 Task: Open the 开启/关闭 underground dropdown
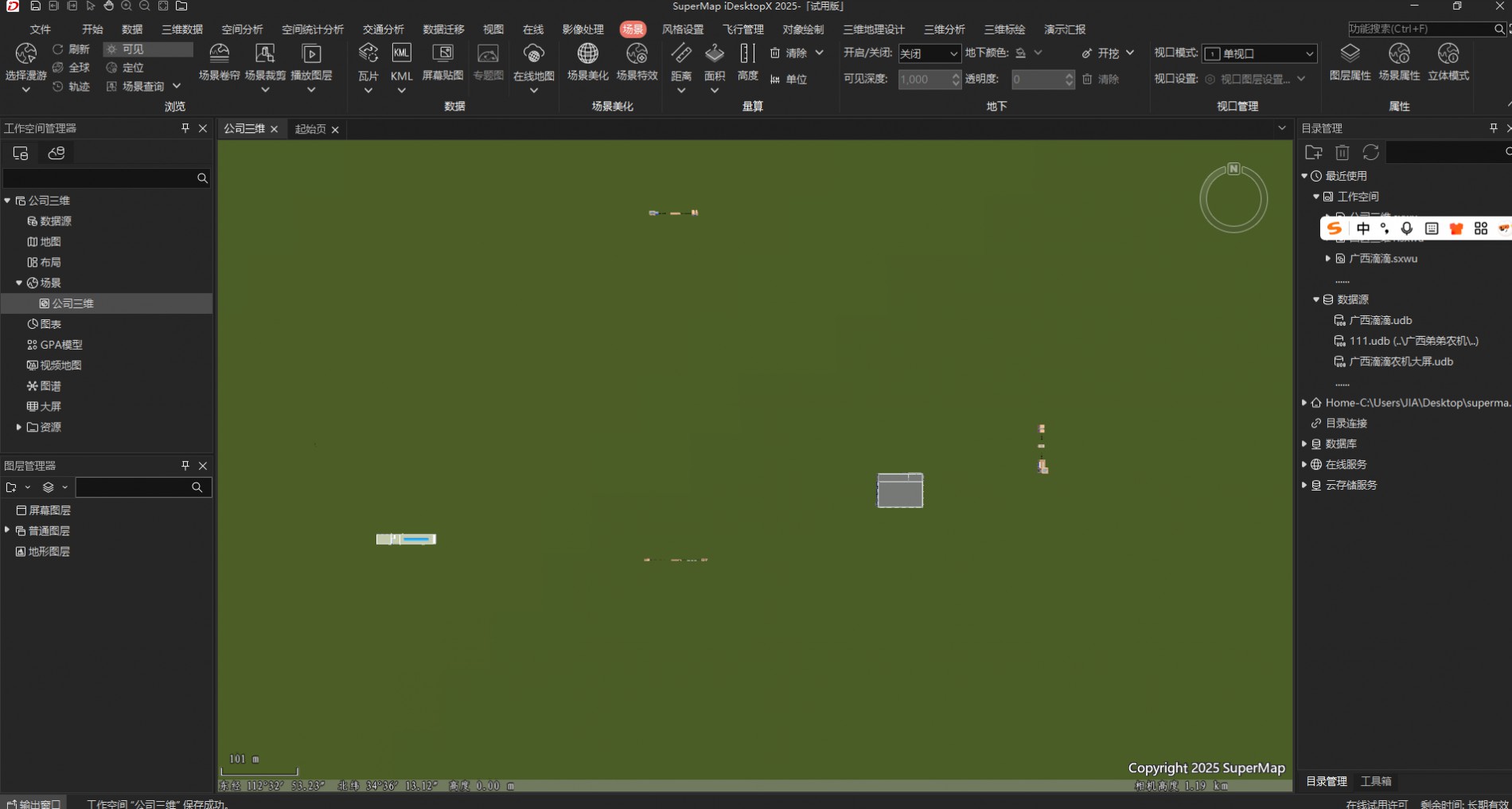tap(929, 53)
